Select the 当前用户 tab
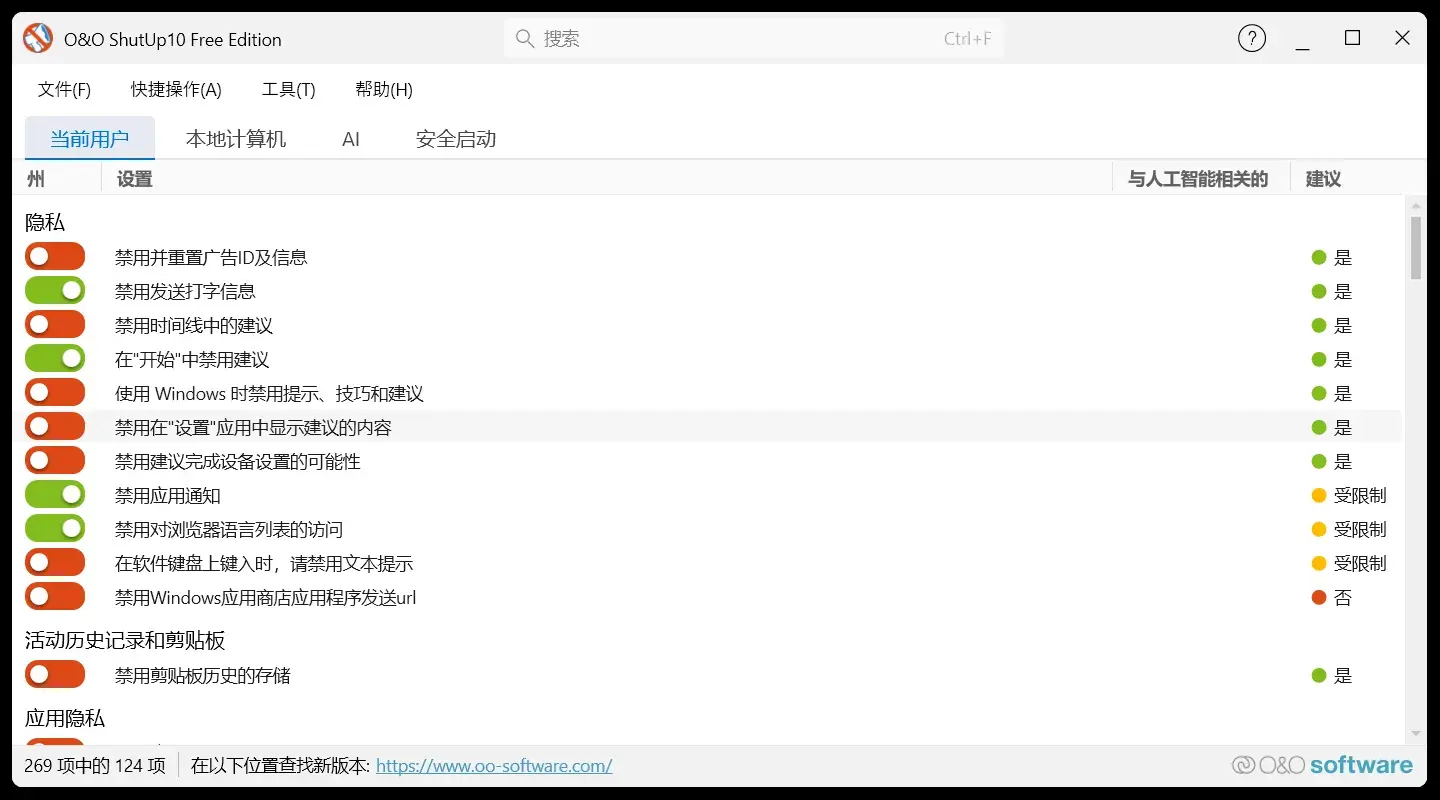This screenshot has height=800, width=1440. [x=90, y=139]
